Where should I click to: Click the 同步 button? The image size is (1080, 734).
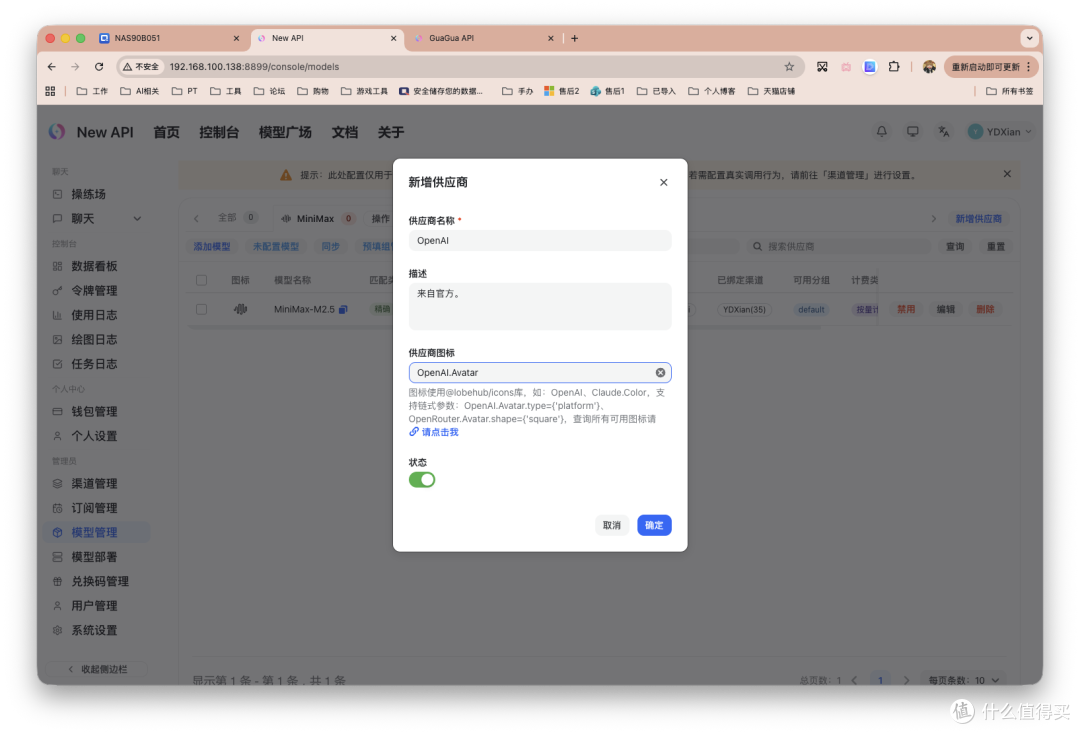tap(331, 247)
